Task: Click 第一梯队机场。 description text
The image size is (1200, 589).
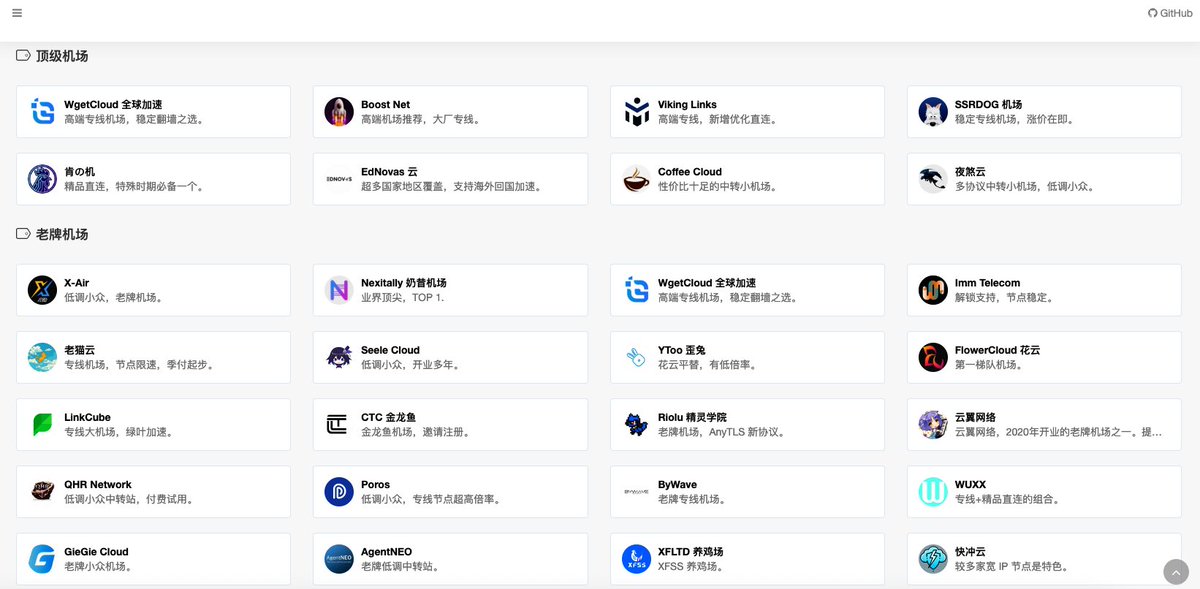Action: coord(989,365)
